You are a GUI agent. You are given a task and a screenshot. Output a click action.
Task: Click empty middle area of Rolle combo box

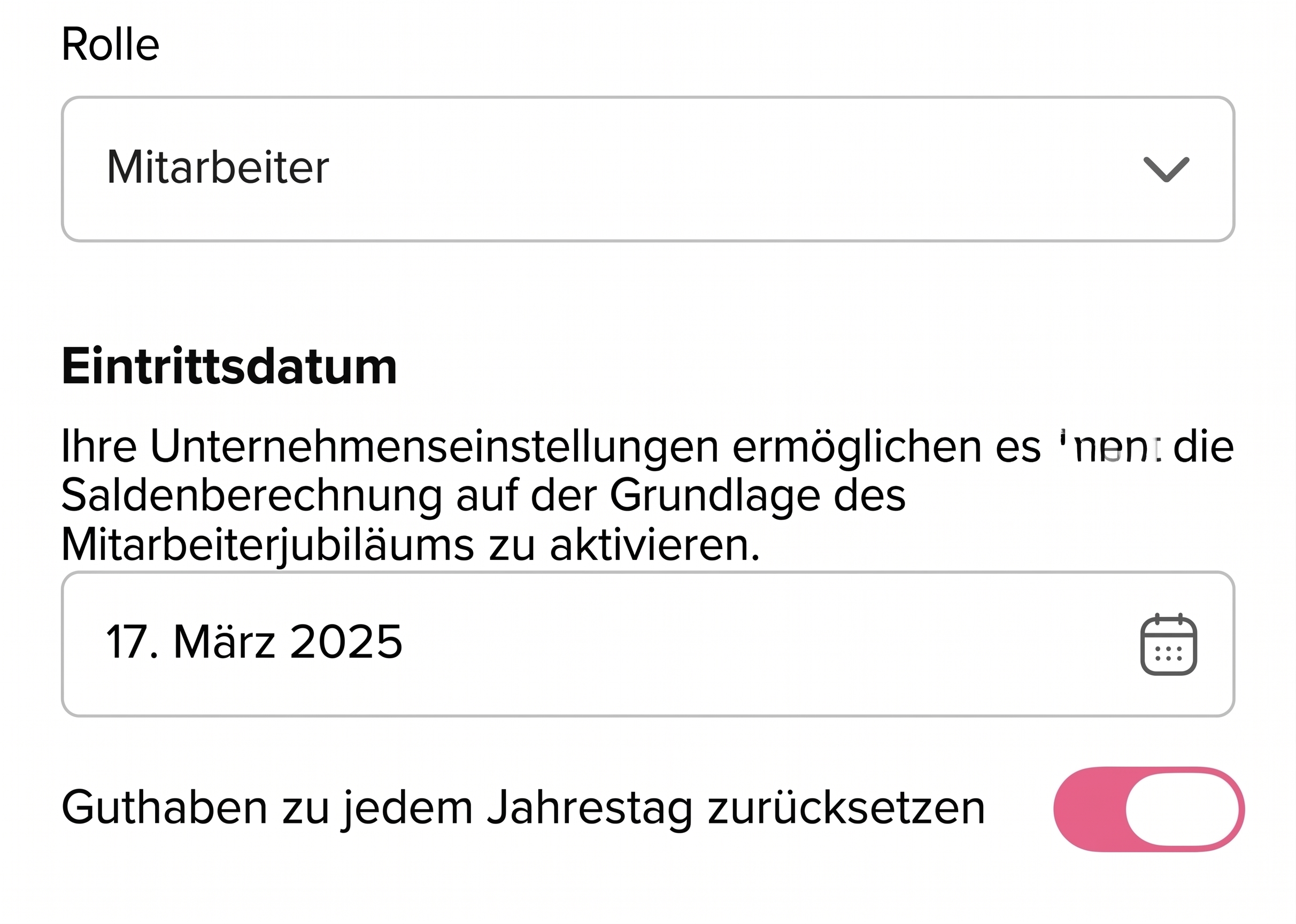(683, 169)
